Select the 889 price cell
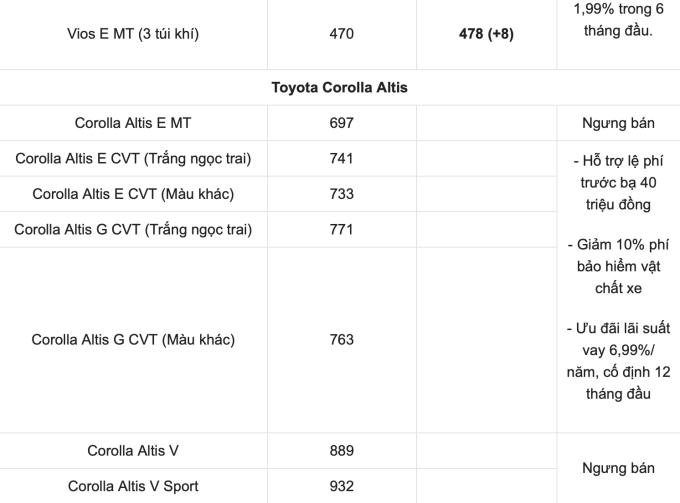 pyautogui.click(x=341, y=451)
